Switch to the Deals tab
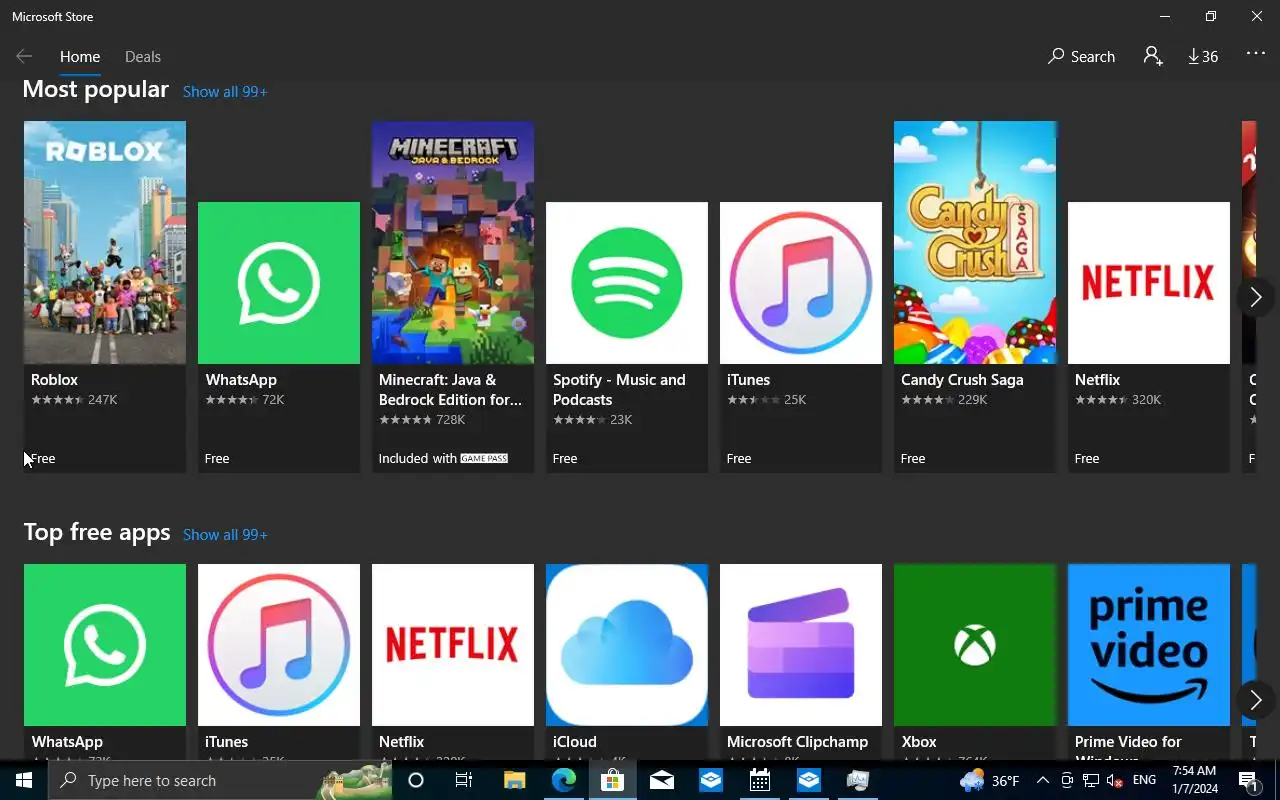Screen dimensions: 1280x800 click(143, 57)
